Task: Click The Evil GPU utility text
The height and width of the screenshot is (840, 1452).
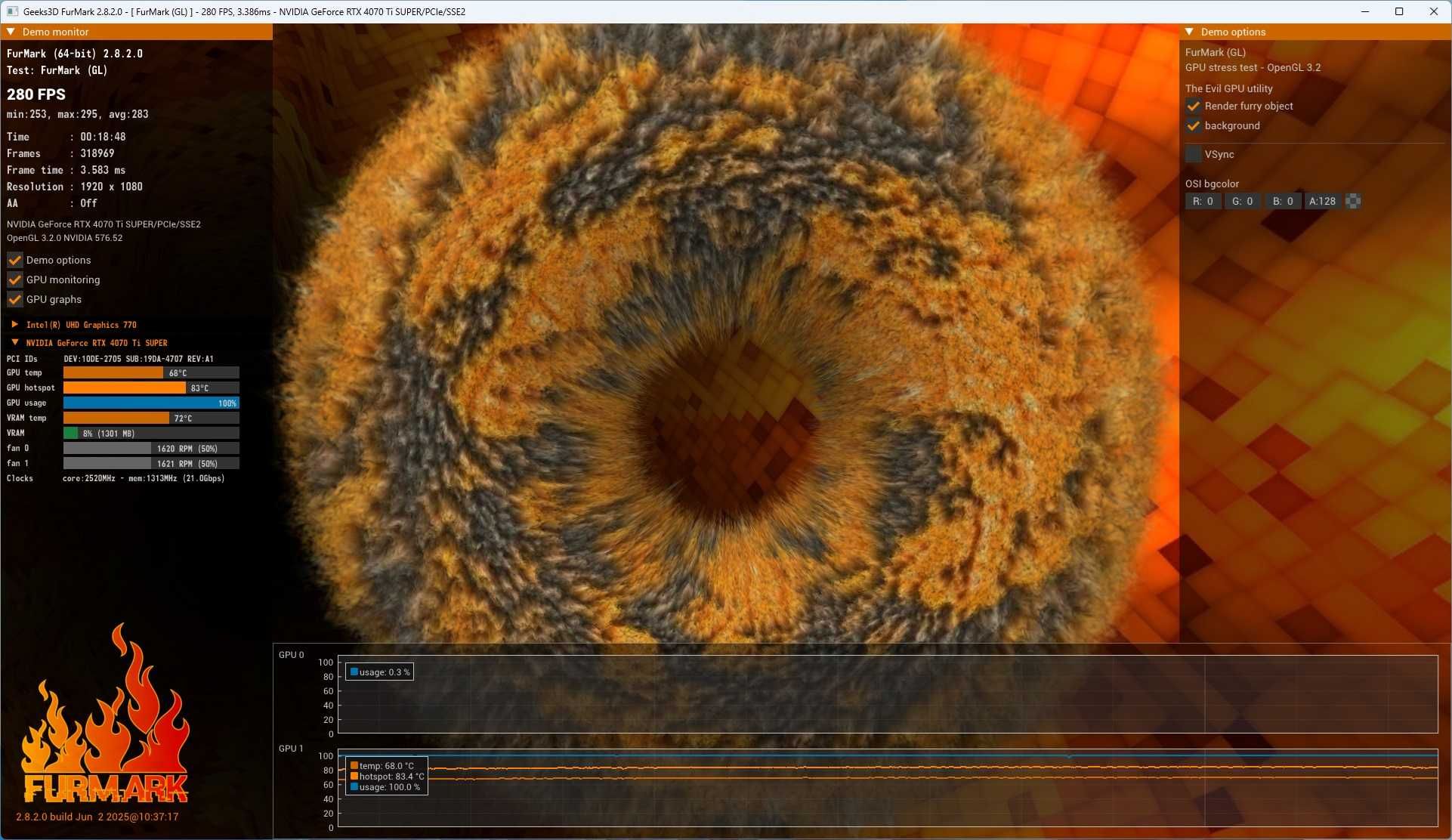Action: pyautogui.click(x=1228, y=88)
